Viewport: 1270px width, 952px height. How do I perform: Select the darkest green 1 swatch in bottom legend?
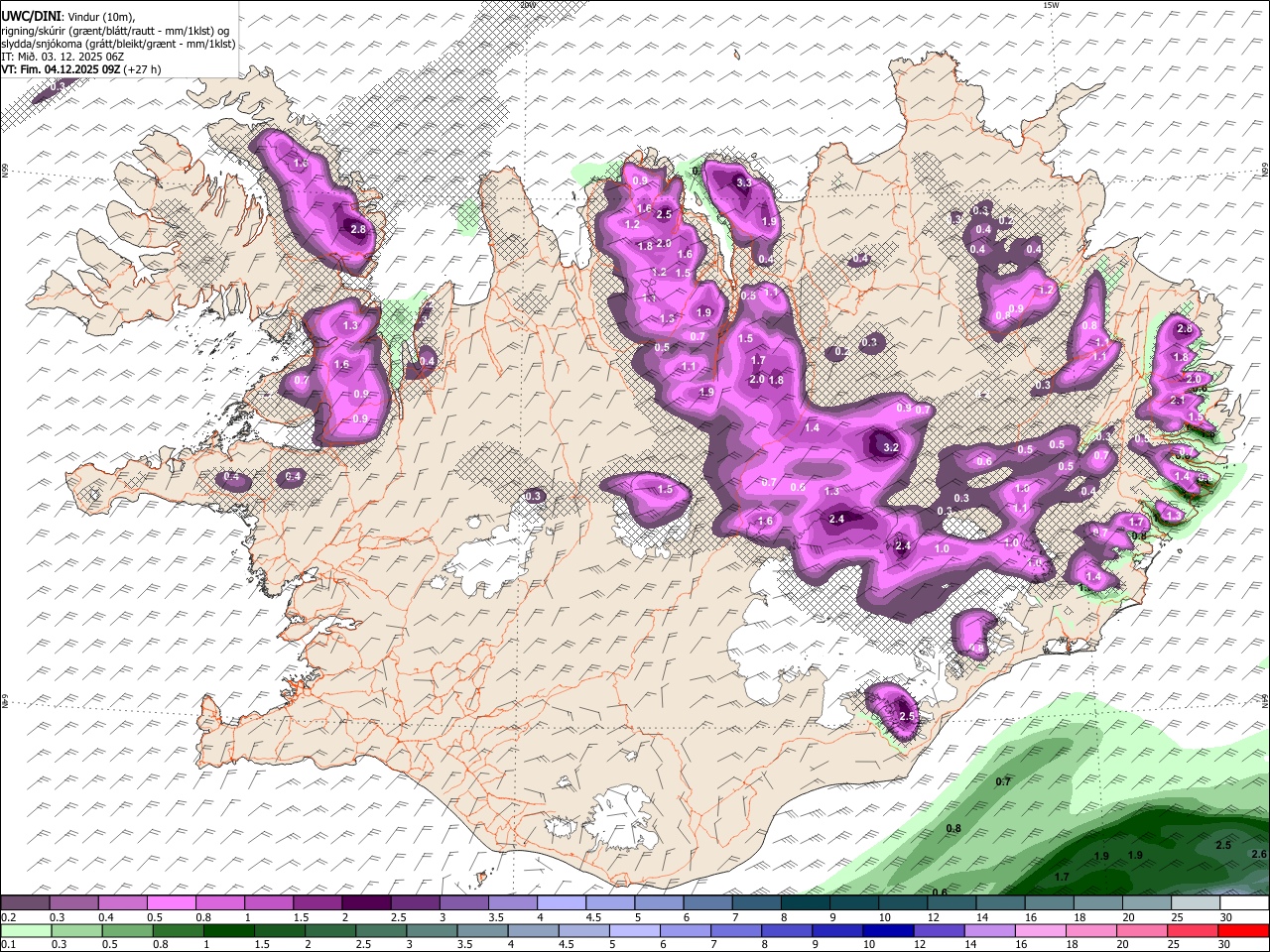[x=229, y=930]
